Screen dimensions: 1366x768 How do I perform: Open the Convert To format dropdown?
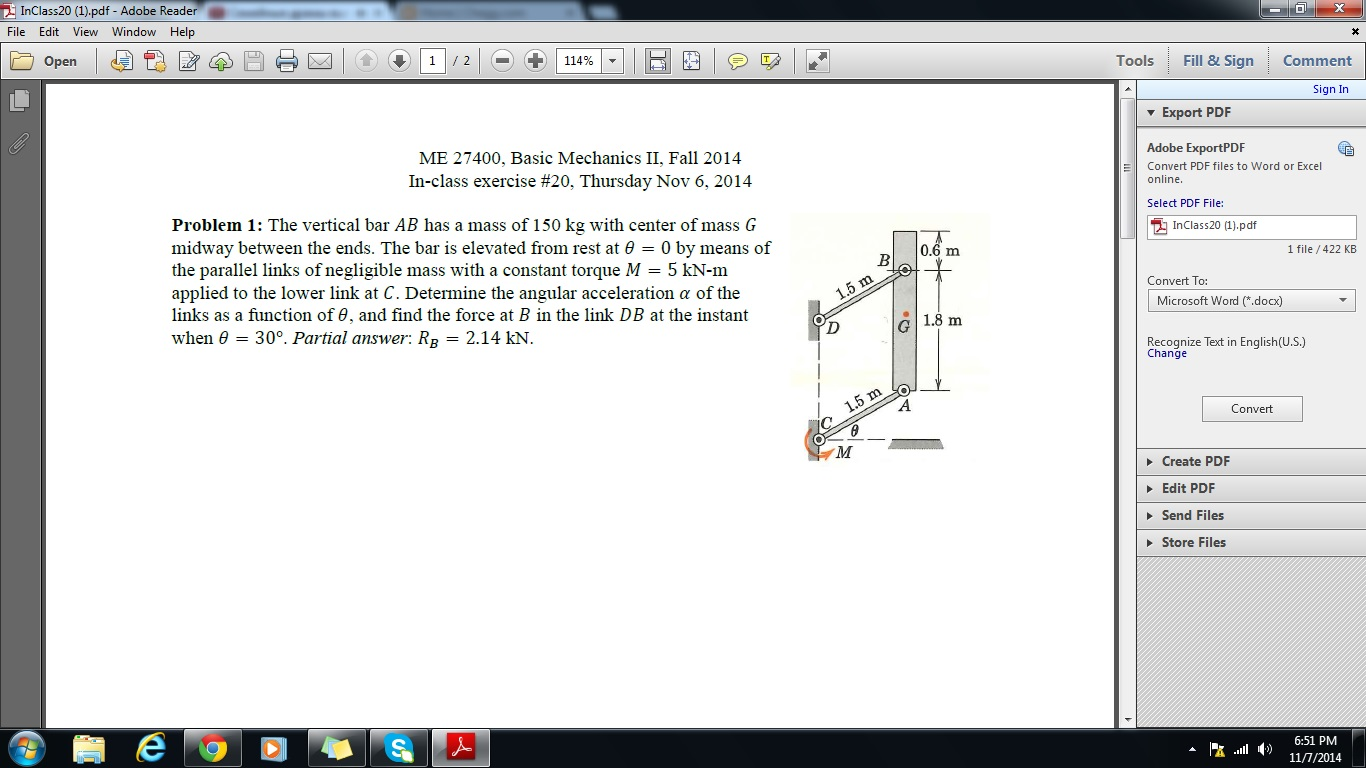point(1251,300)
